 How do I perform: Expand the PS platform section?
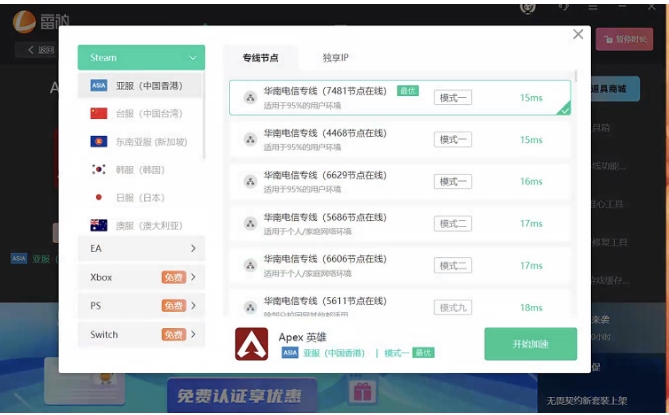141,306
